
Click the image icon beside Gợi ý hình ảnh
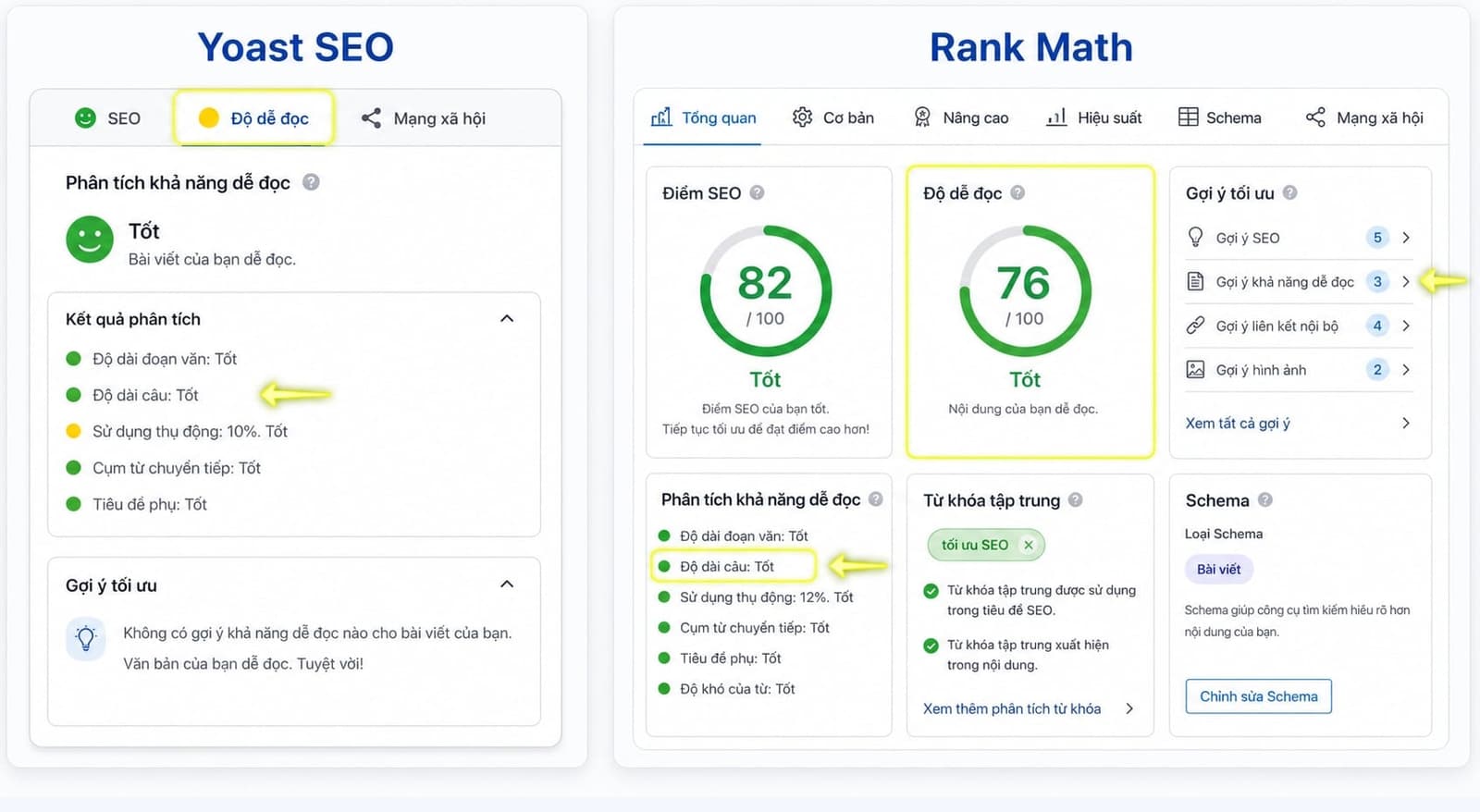pos(1195,370)
